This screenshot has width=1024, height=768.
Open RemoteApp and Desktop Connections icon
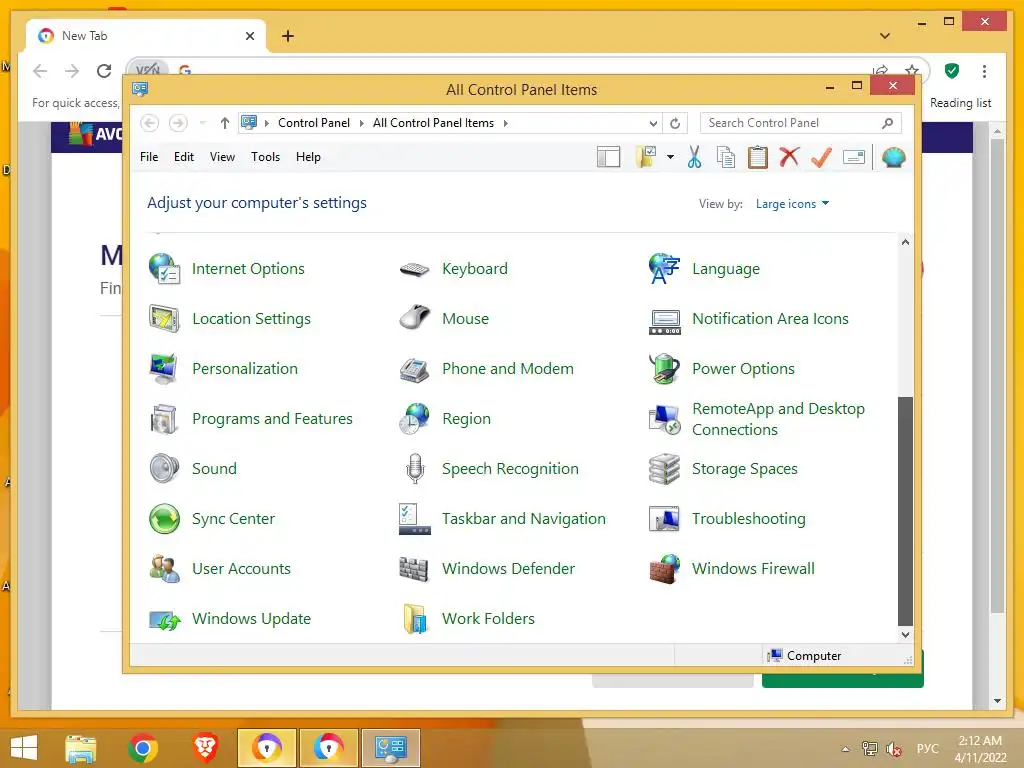[x=664, y=419]
